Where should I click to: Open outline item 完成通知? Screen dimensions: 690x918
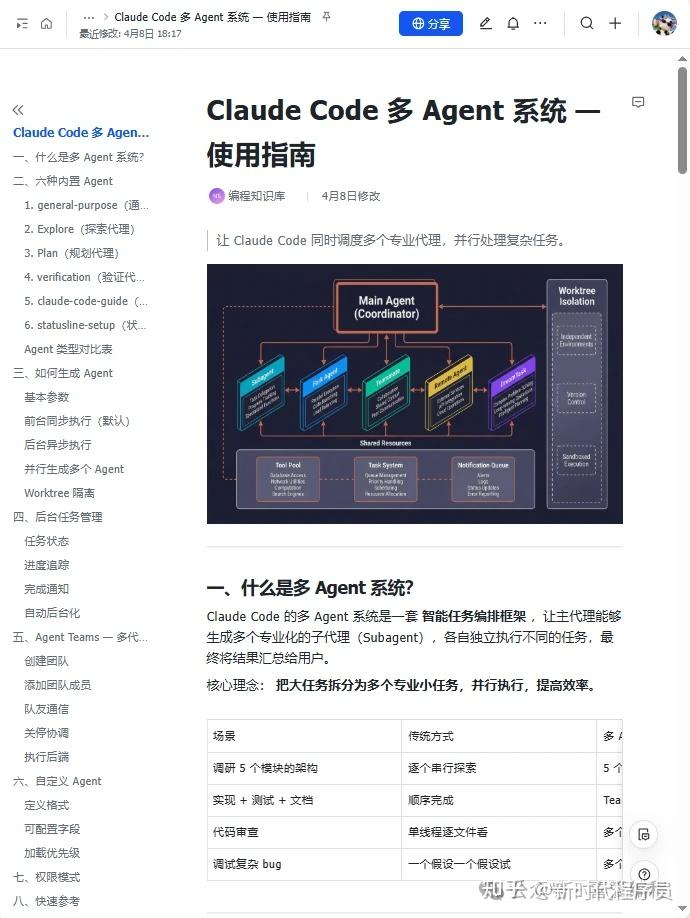pos(47,589)
